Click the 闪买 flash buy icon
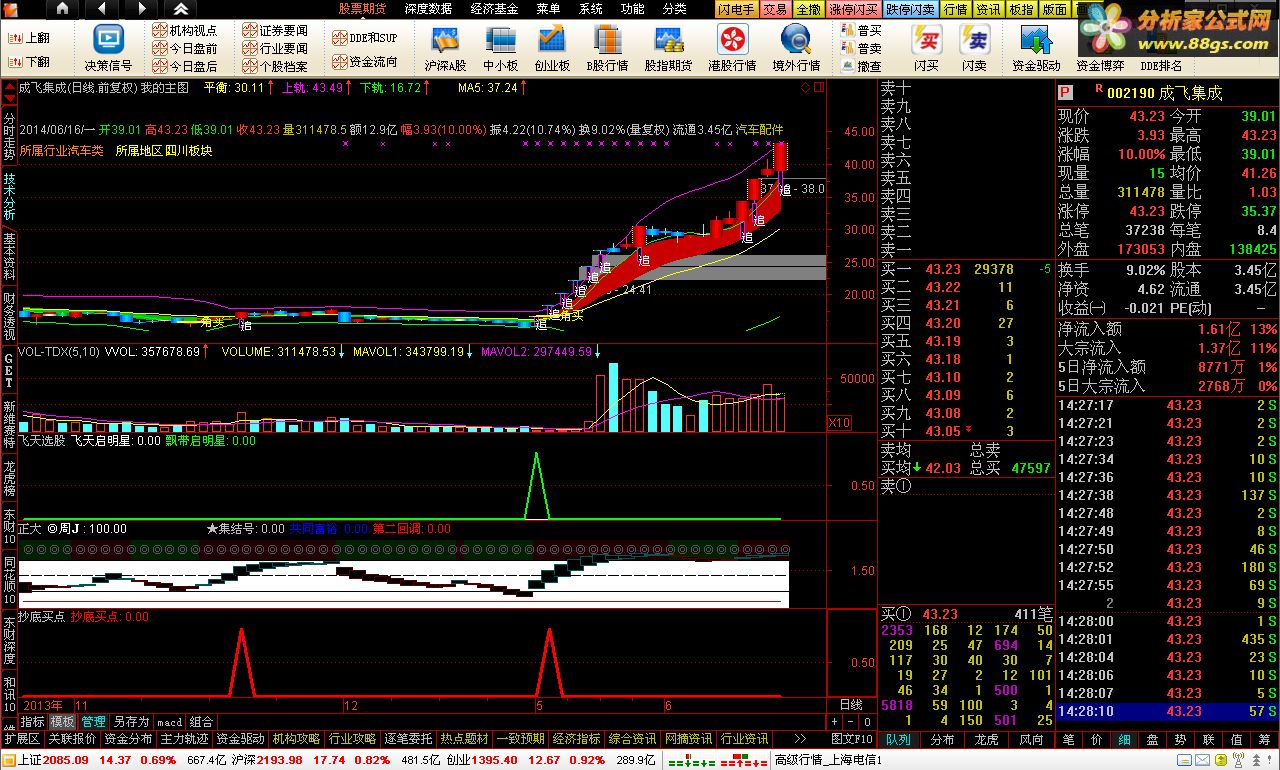This screenshot has width=1280, height=770. (x=926, y=48)
